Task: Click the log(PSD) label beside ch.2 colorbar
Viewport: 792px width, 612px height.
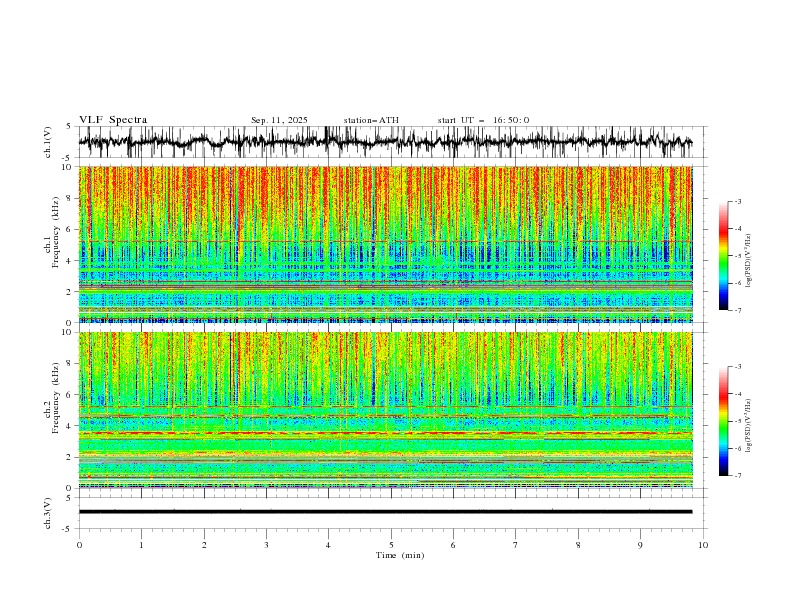Action: pos(748,426)
